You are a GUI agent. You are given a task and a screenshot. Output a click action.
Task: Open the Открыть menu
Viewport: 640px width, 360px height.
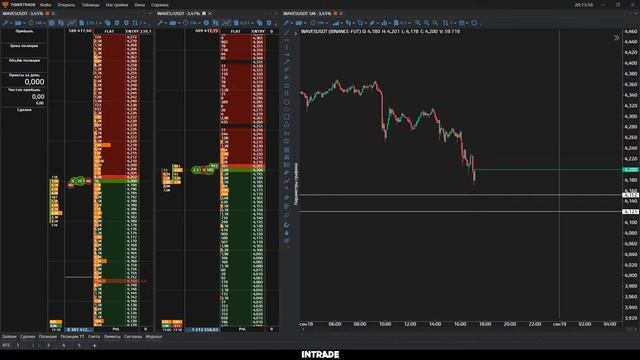point(66,5)
